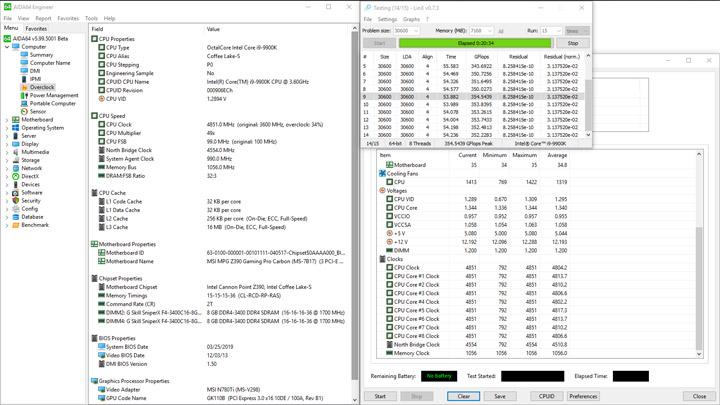Select the Devices icon
720x405 pixels.
coord(16,185)
